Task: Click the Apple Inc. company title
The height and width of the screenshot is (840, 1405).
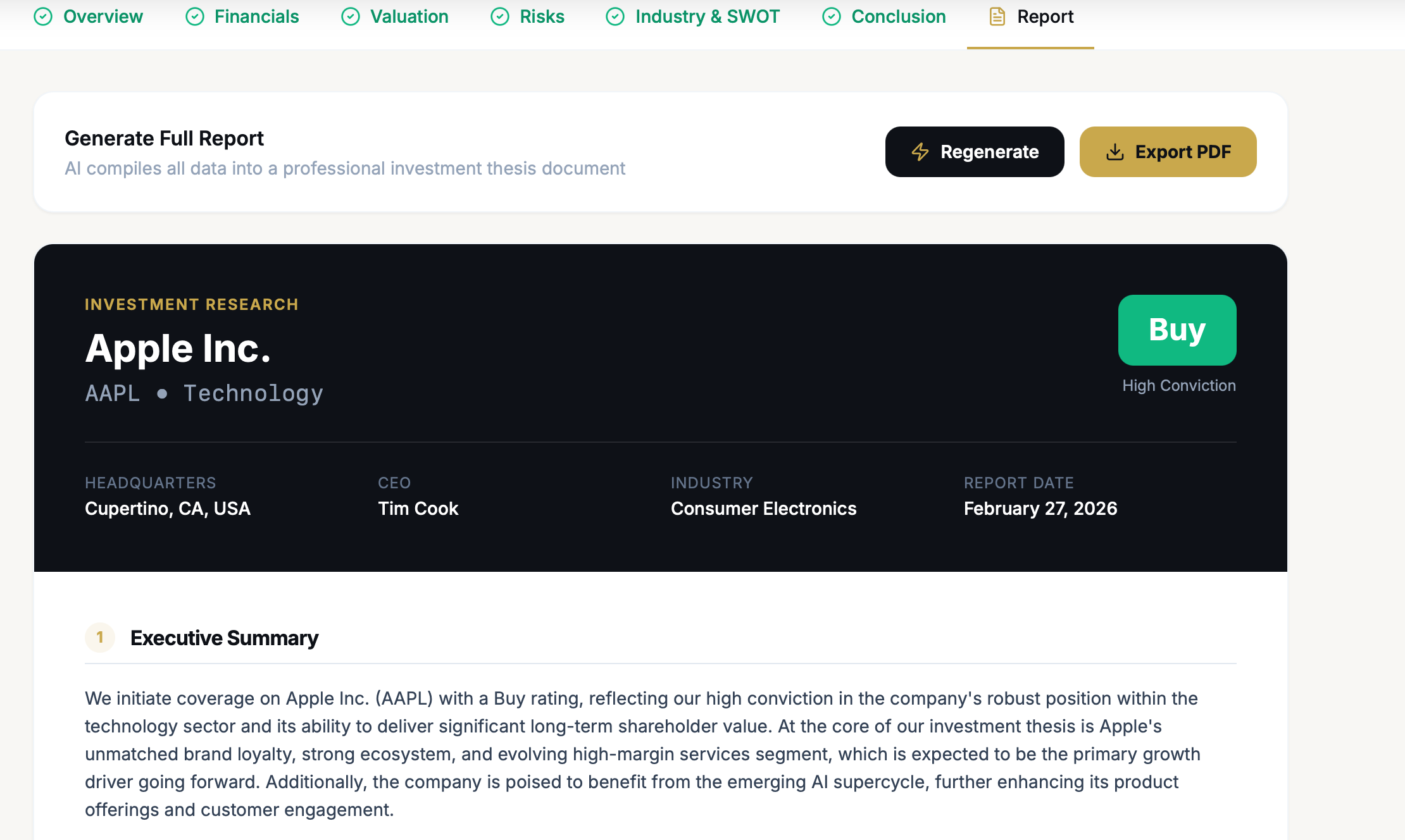Action: coord(178,349)
